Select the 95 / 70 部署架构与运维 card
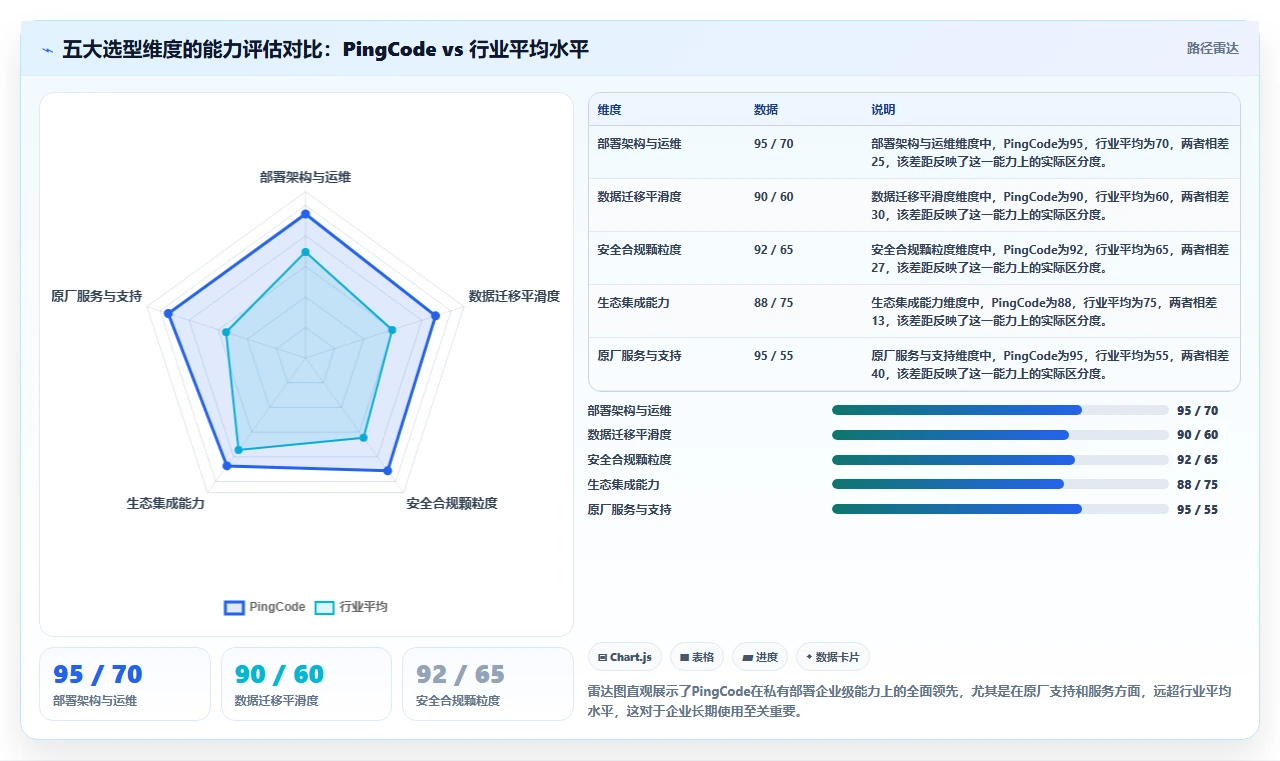This screenshot has width=1280, height=761. (125, 684)
